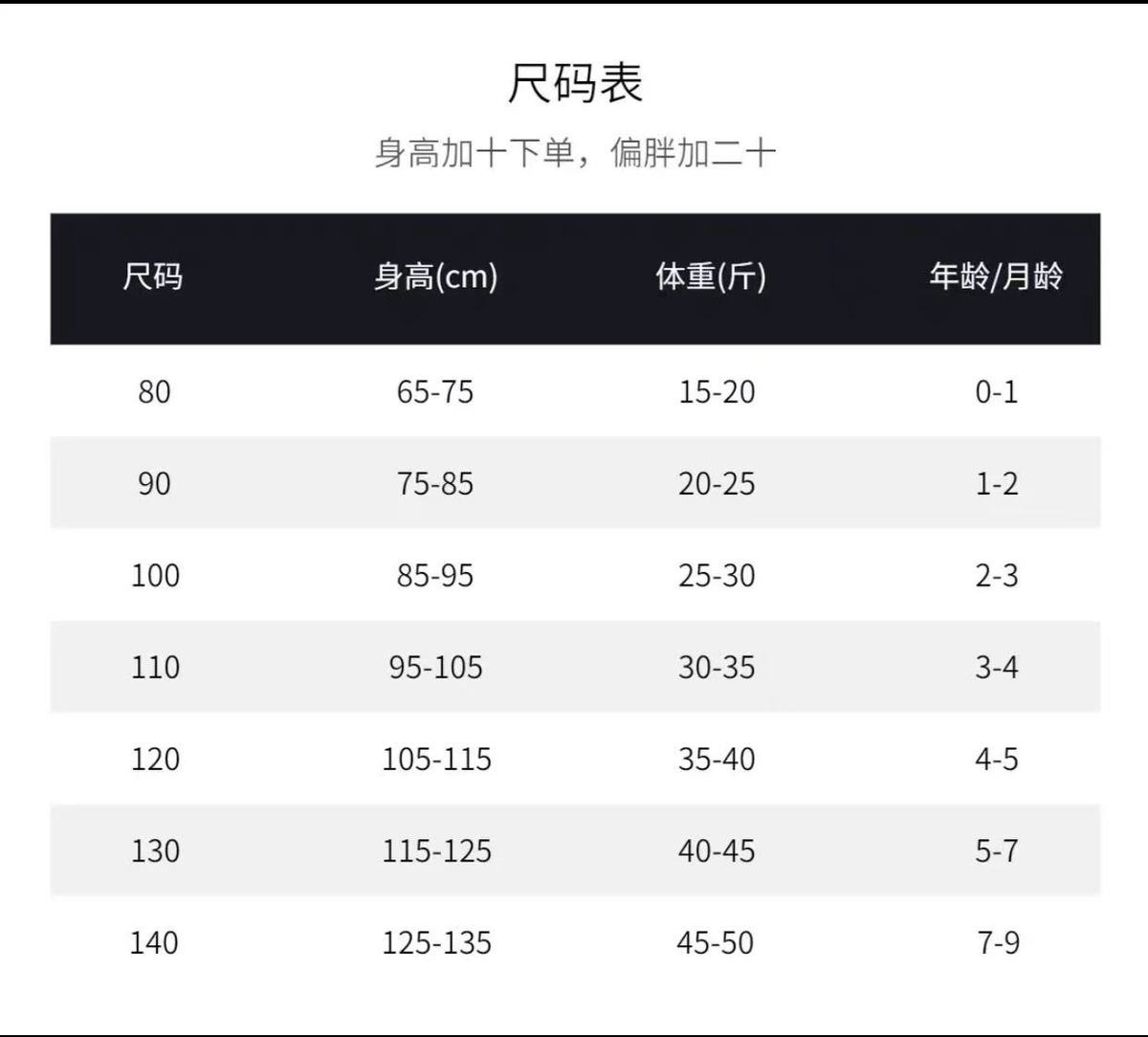1148x1037 pixels.
Task: Click the age cell 7-9
Action: pos(998,942)
